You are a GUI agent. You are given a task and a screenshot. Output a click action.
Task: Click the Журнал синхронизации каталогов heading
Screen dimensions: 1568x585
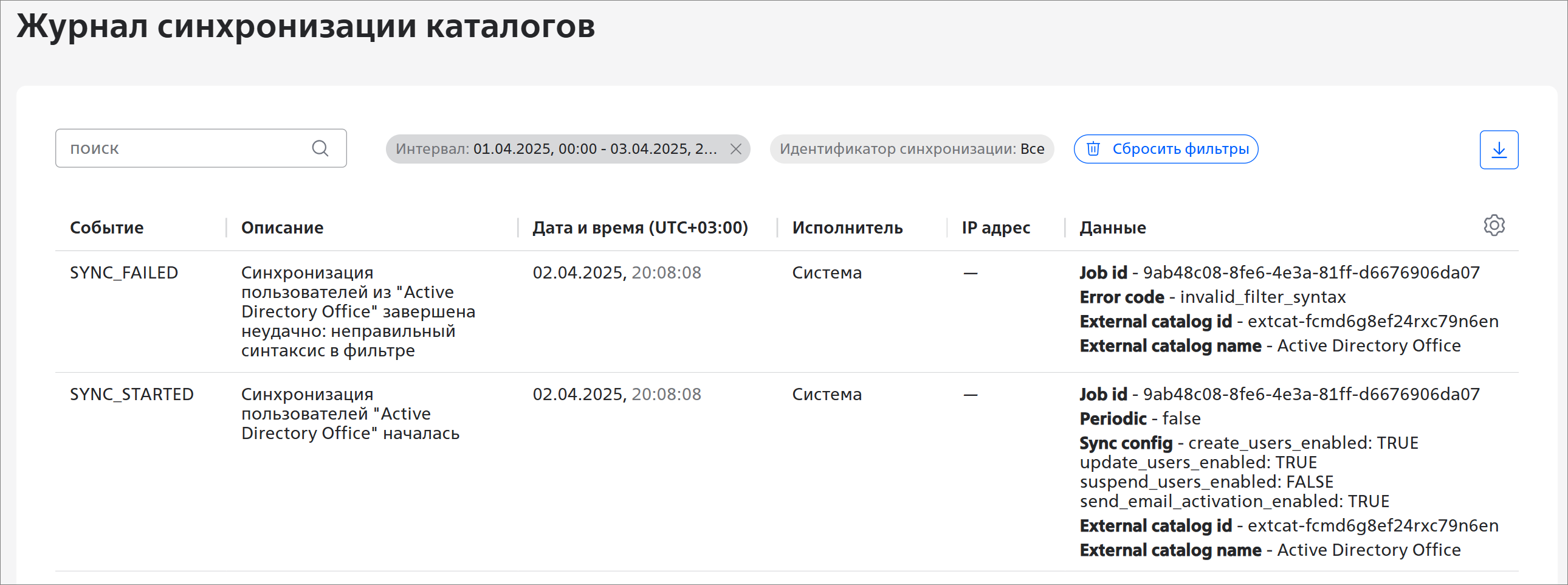click(x=306, y=26)
